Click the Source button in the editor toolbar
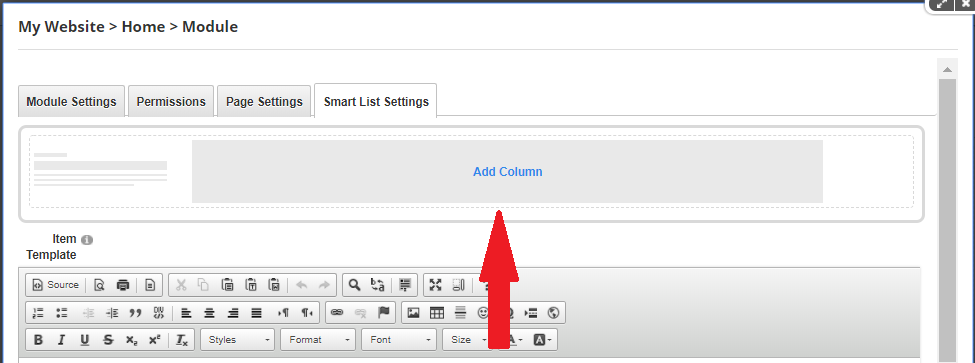 (55, 285)
